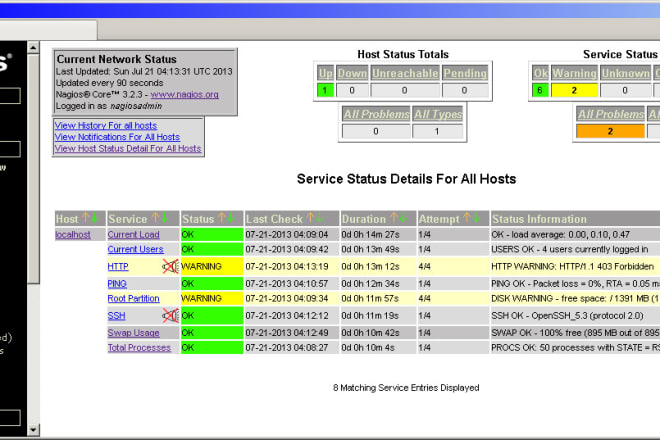
Task: Sort Last Check column ascending arrow
Action: point(310,218)
